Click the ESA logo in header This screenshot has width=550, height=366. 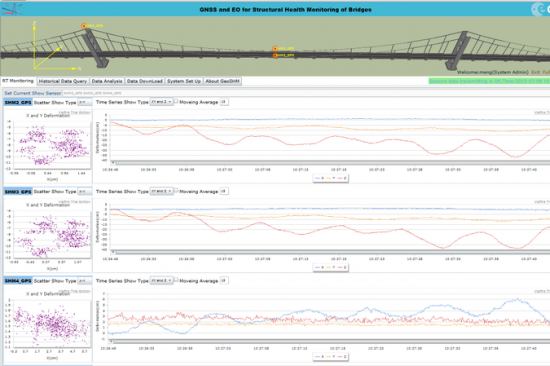[541, 9]
